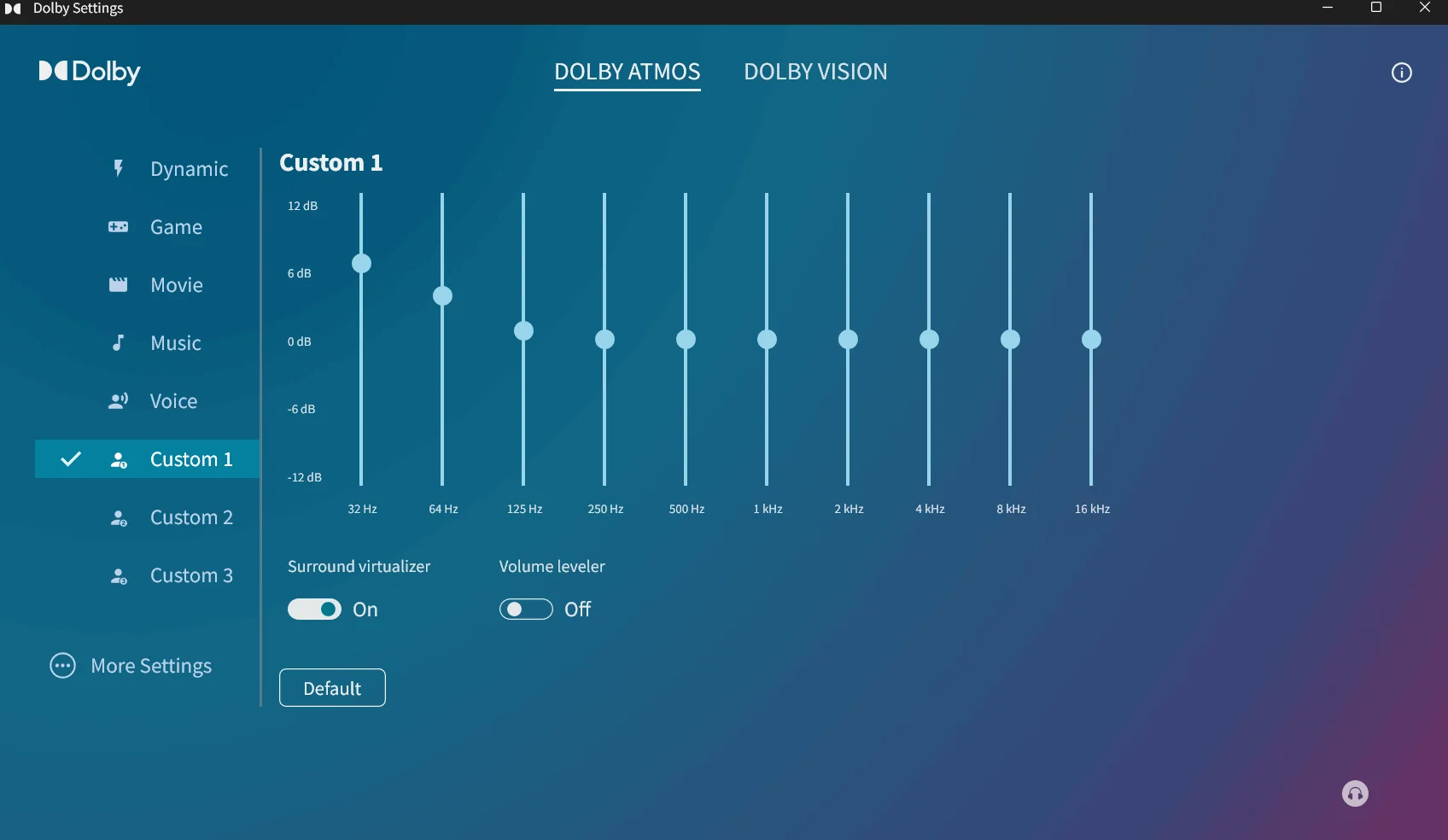Click the 250 Hz equalizer slider handle
Screen dimensions: 1448x840
point(604,340)
